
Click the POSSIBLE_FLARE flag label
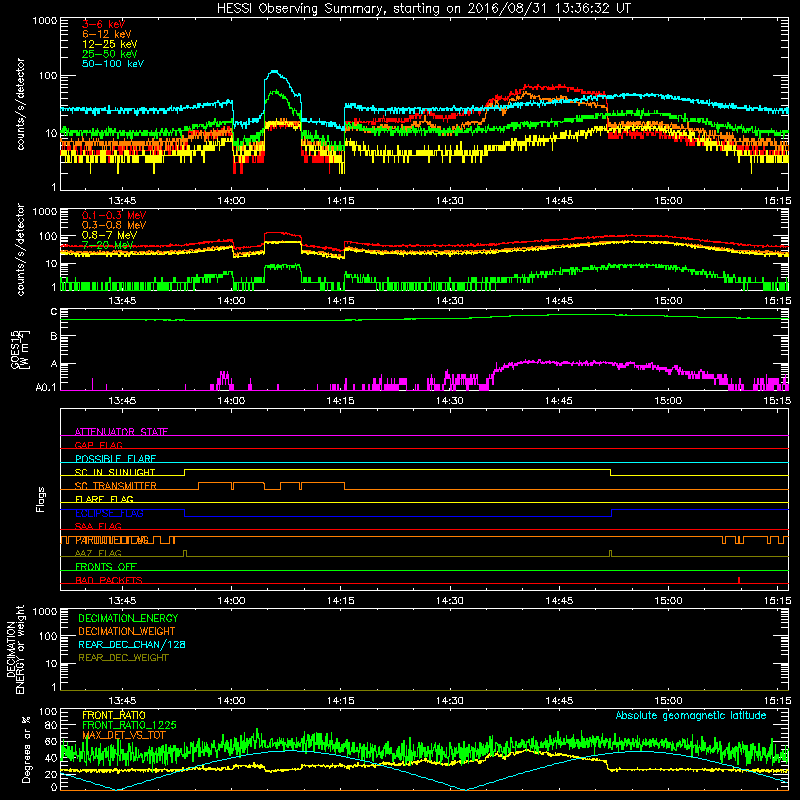click(115, 459)
